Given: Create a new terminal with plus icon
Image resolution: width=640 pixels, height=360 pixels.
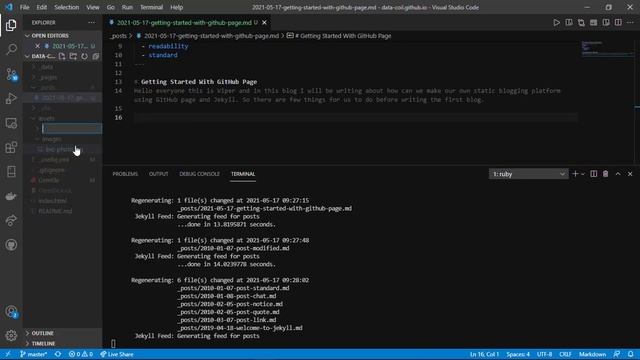Looking at the screenshot, I should click(x=576, y=174).
